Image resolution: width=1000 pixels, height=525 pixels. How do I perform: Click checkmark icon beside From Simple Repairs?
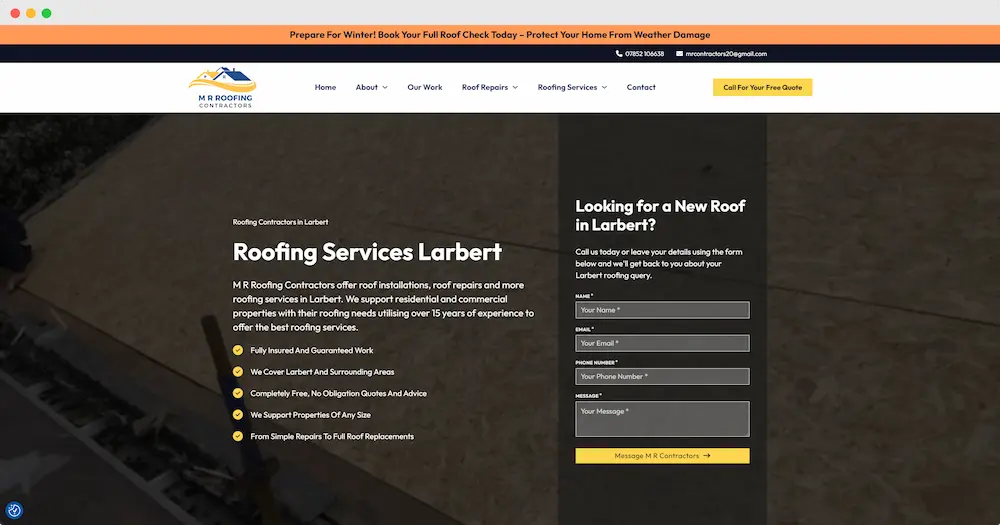point(238,436)
